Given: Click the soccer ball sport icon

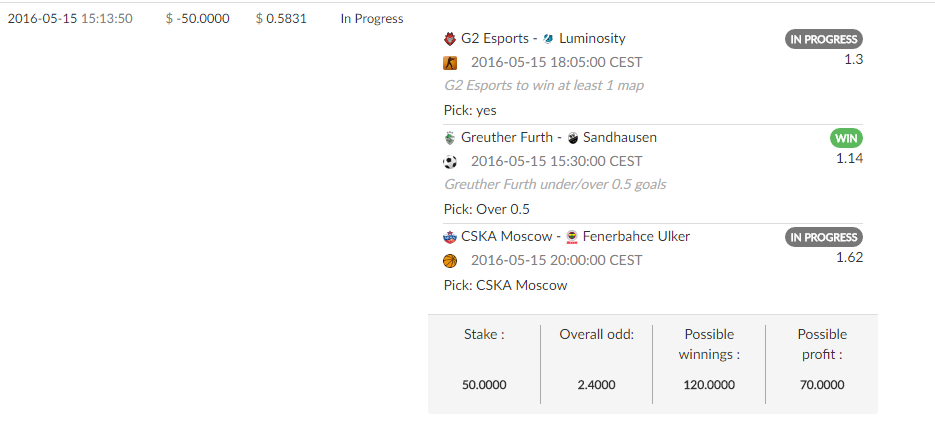Looking at the screenshot, I should [x=450, y=161].
